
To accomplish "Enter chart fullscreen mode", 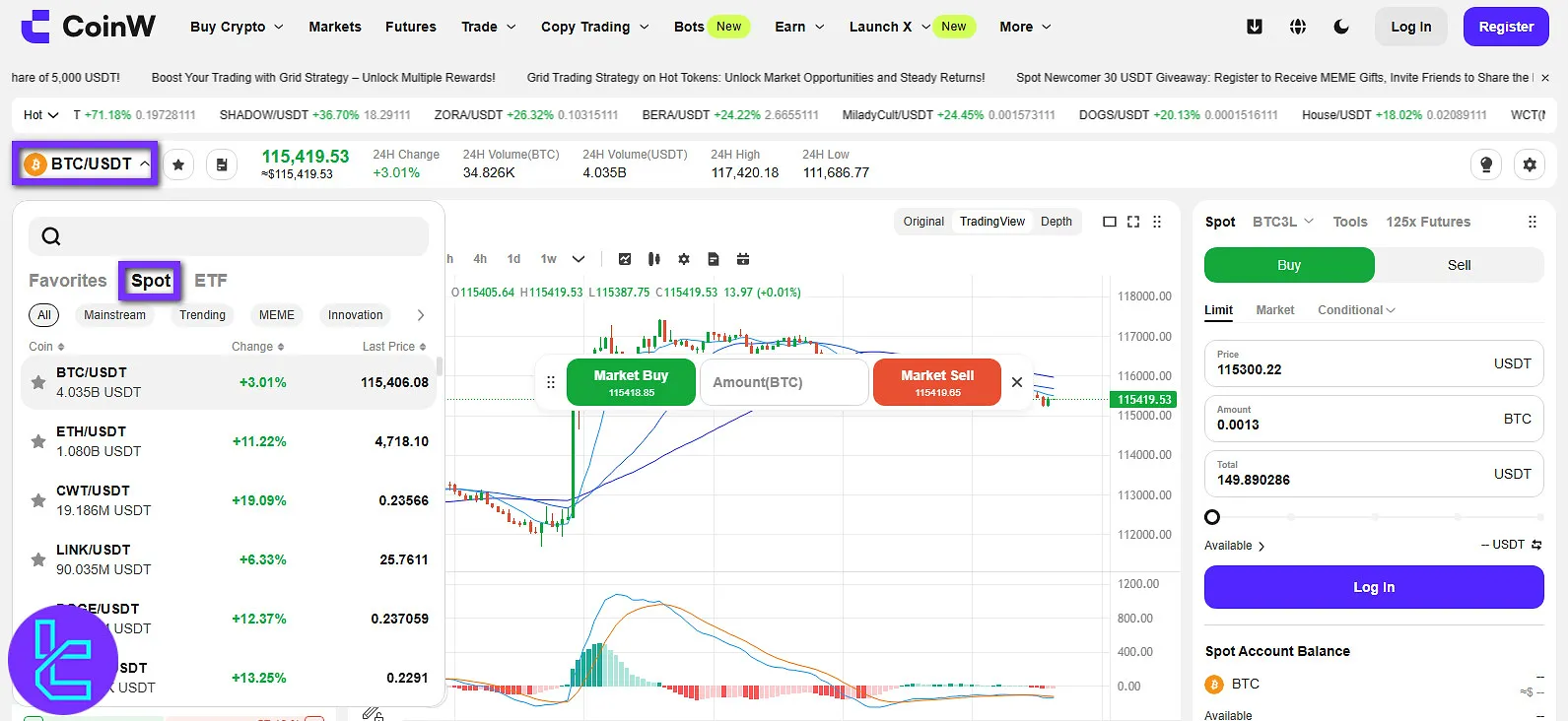I will 1133,222.
